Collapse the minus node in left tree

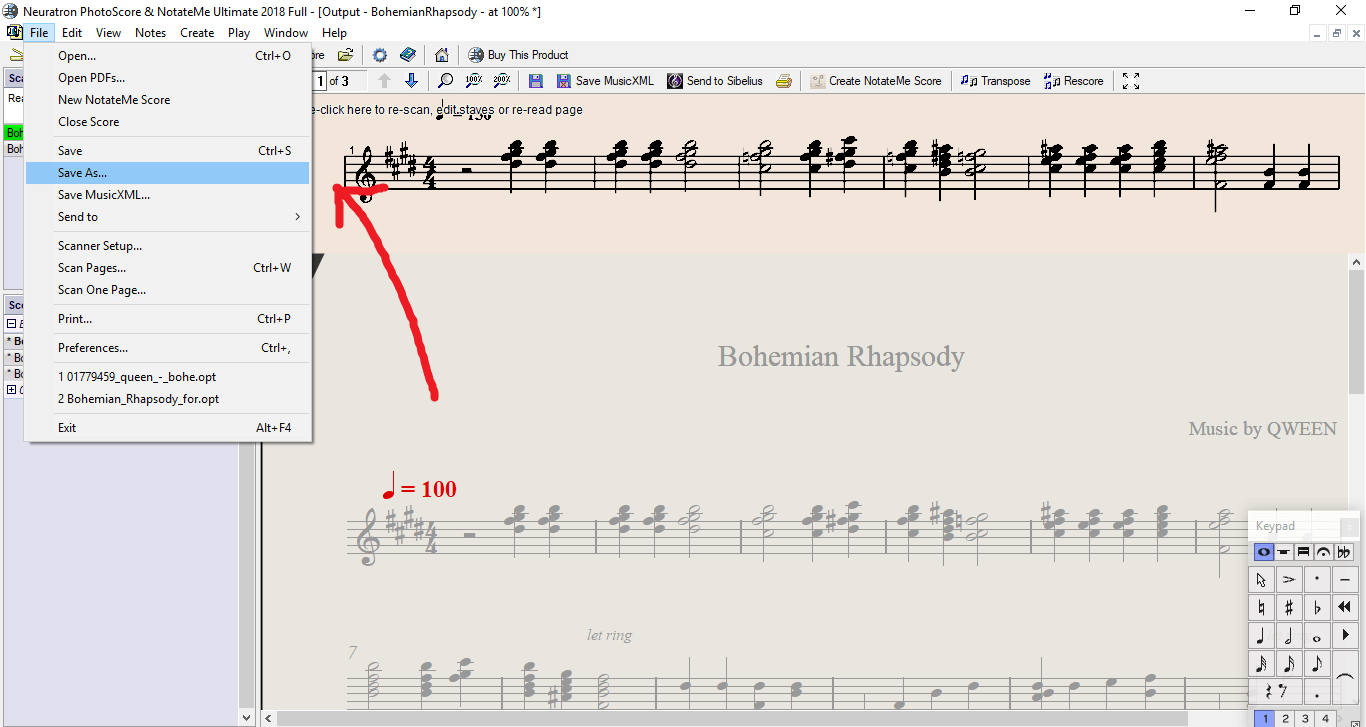(x=12, y=324)
